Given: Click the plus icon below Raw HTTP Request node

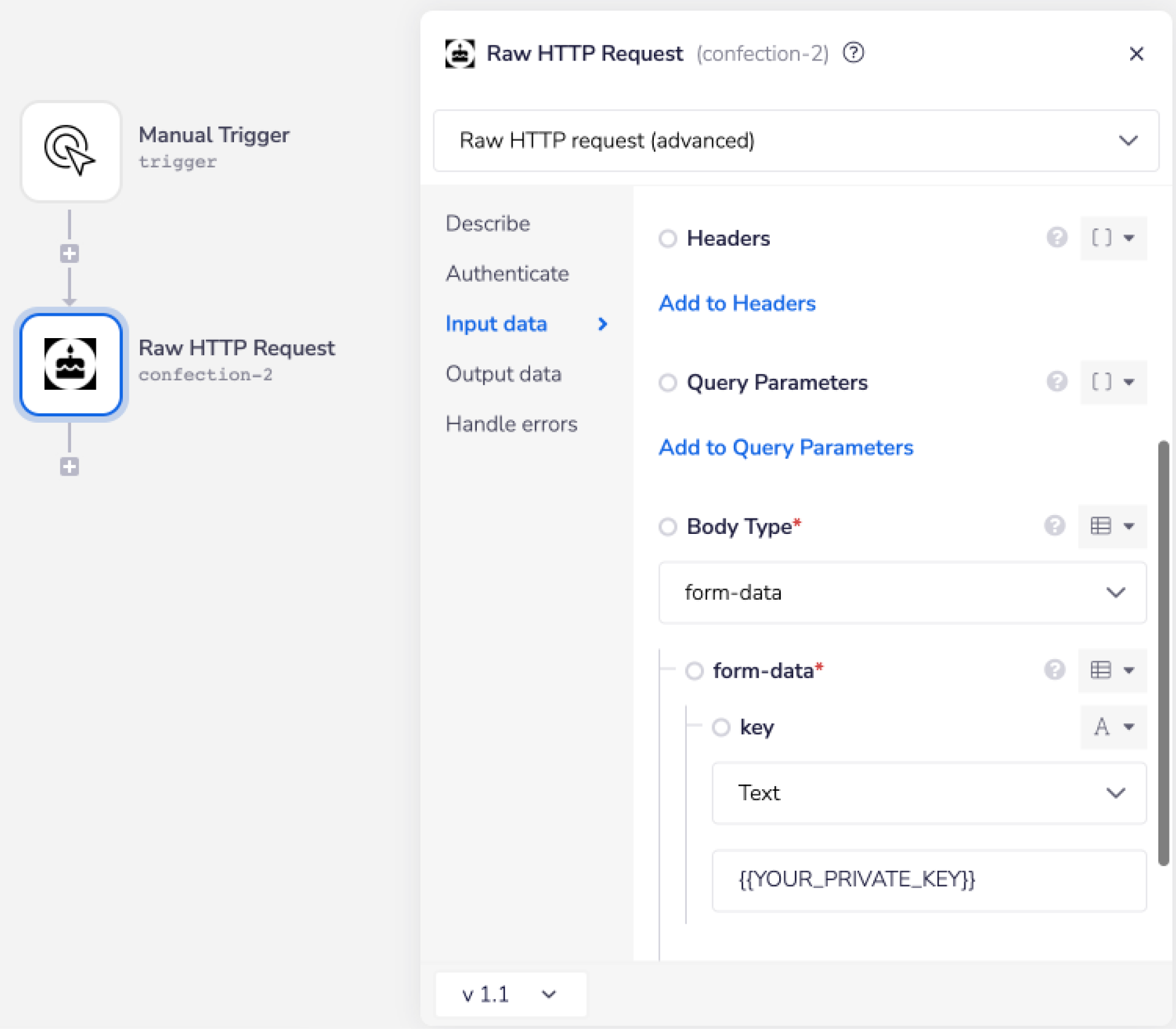Looking at the screenshot, I should tap(69, 467).
